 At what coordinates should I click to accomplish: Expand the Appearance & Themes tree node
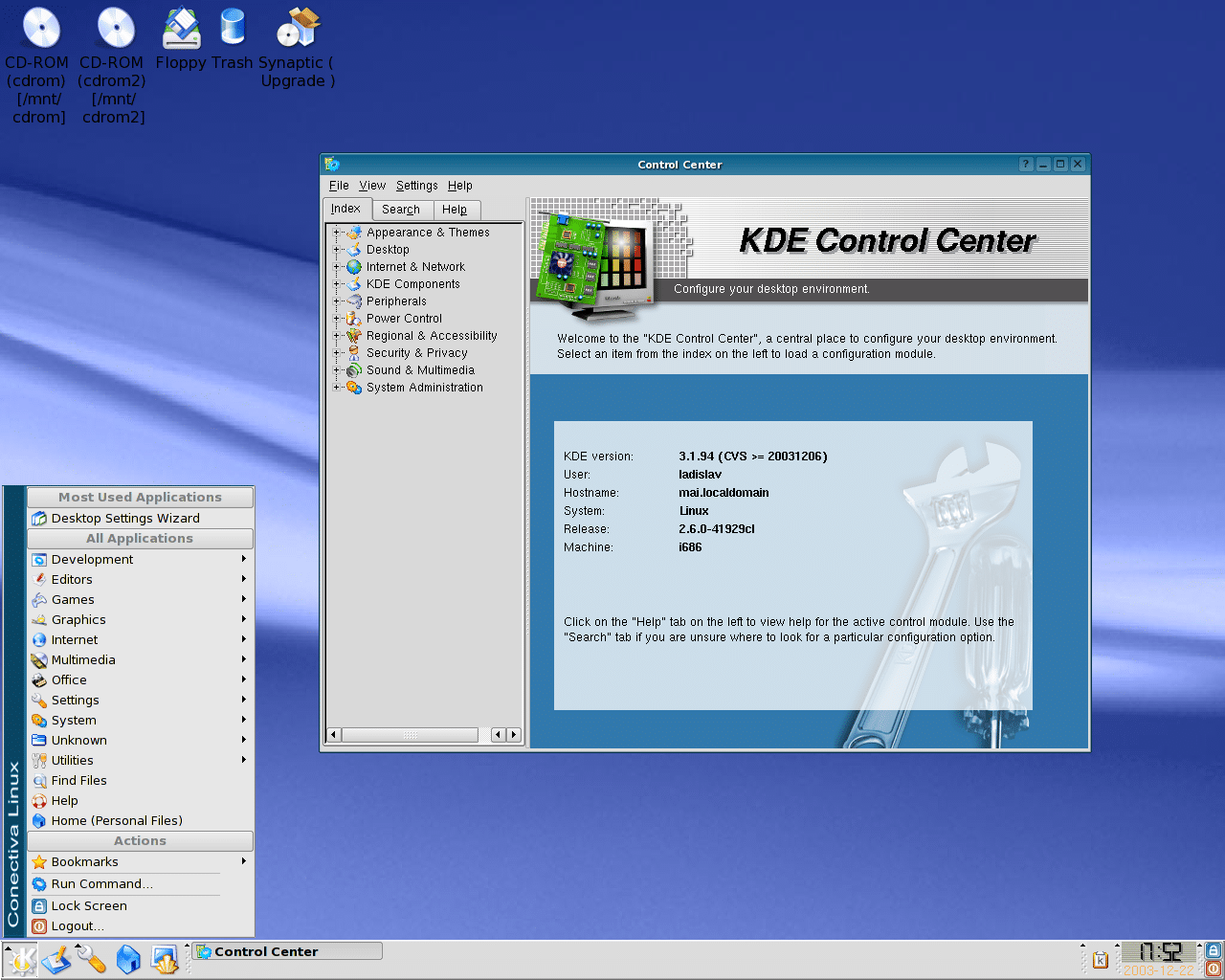(337, 233)
